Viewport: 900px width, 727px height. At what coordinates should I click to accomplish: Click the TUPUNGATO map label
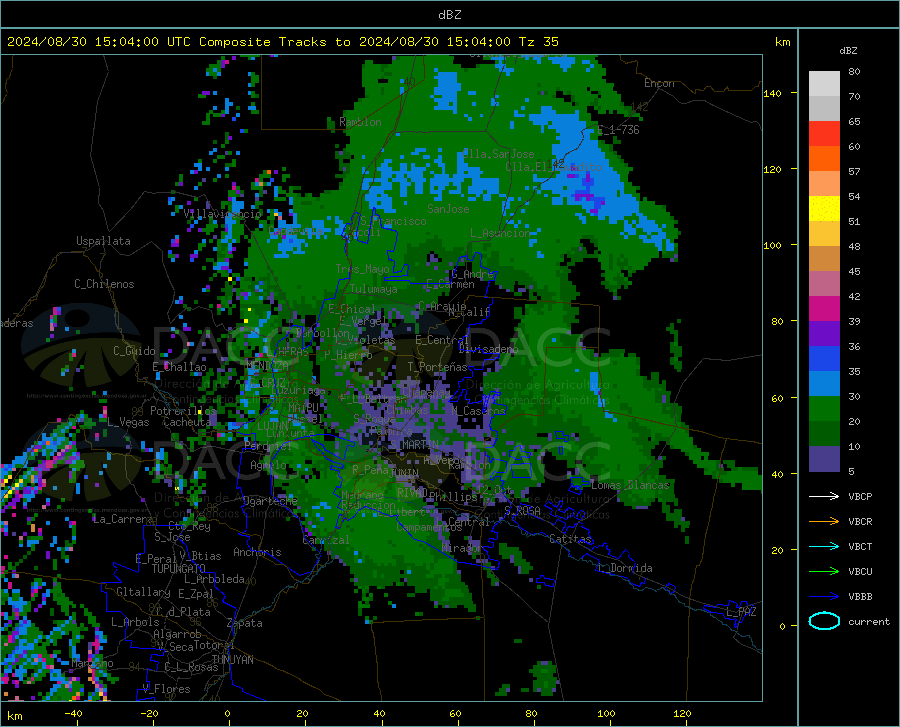[179, 569]
